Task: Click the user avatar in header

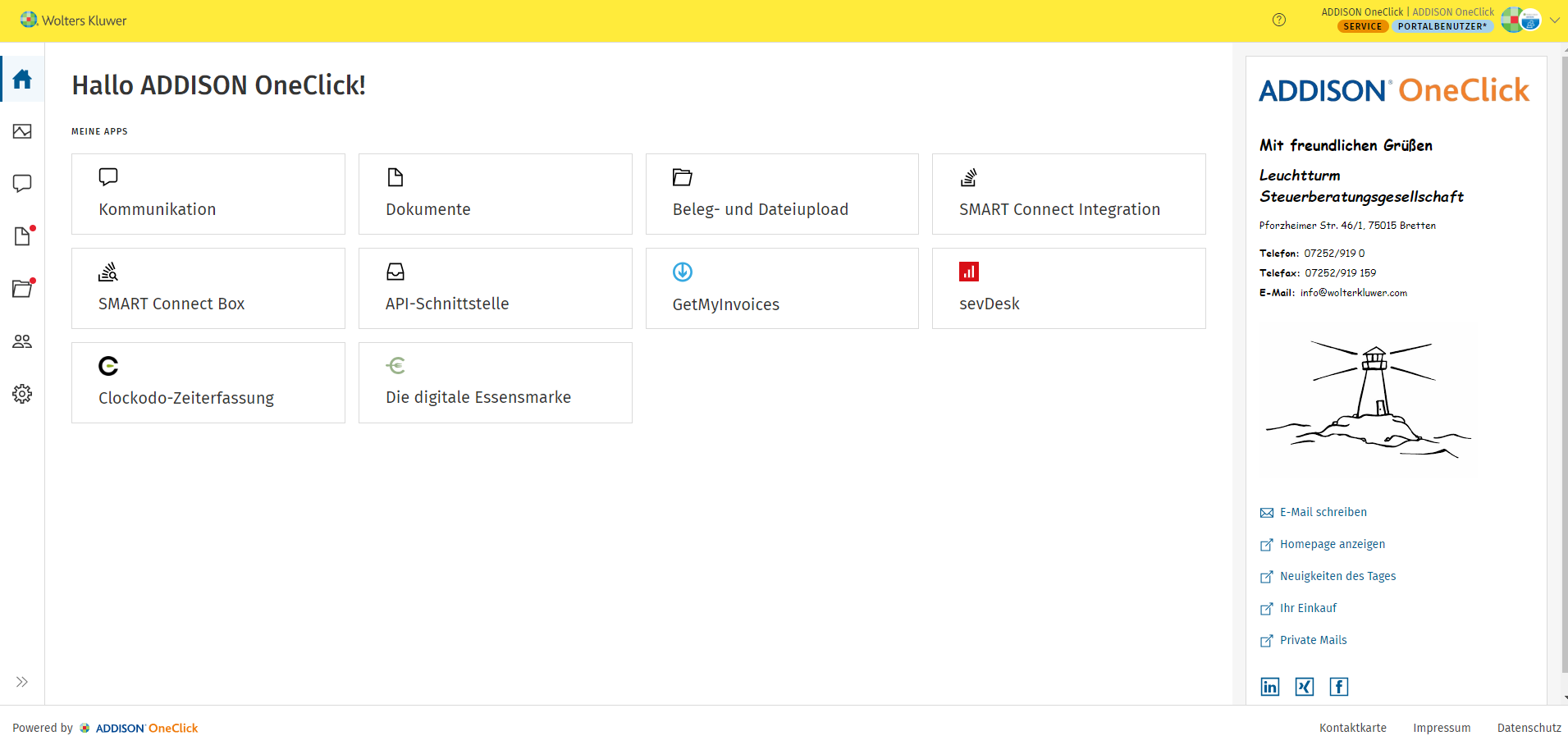Action: (1521, 20)
